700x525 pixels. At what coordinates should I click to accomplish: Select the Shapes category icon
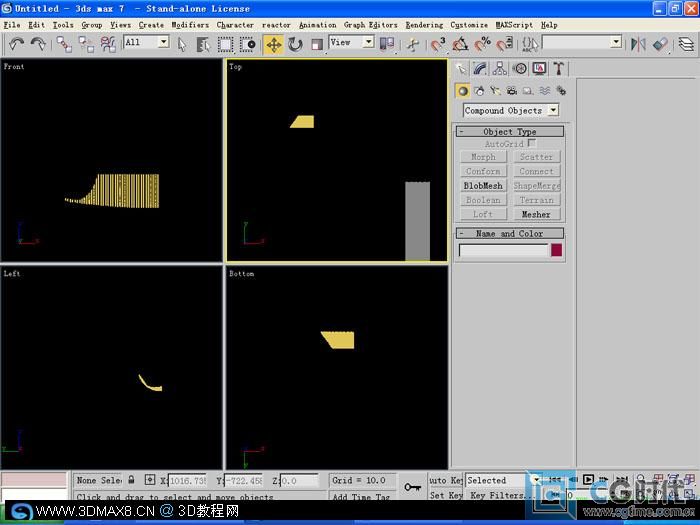479,91
